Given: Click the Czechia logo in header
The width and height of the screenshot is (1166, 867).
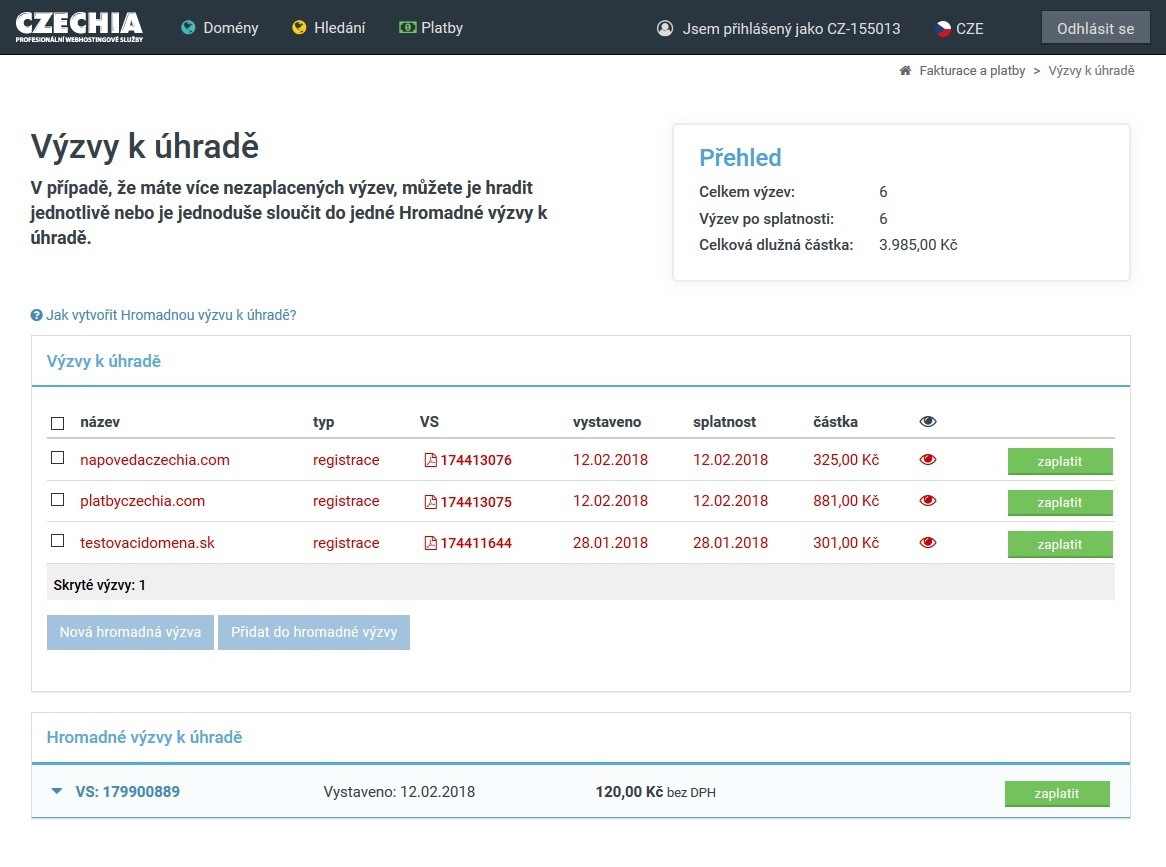Looking at the screenshot, I should (79, 27).
